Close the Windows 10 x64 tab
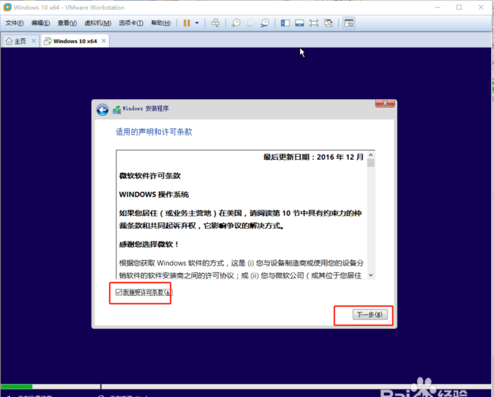 (x=104, y=41)
